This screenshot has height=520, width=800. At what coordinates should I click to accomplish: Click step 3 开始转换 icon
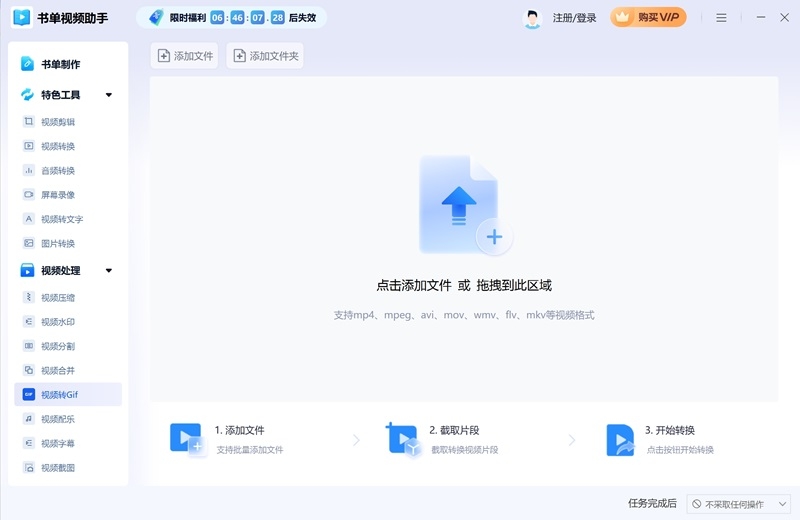620,439
